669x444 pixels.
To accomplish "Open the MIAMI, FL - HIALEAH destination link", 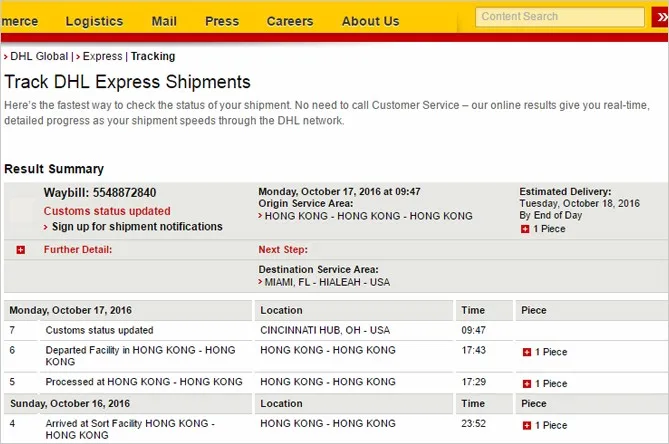I will click(x=327, y=282).
